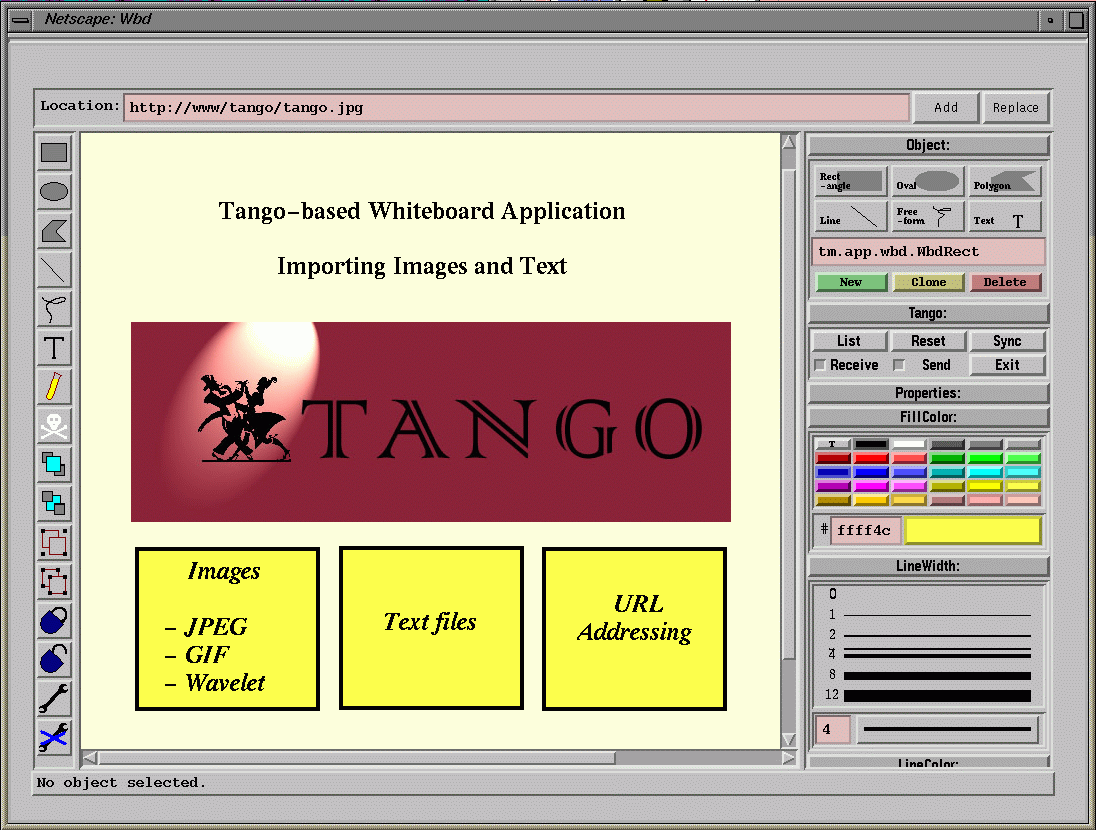Screen dimensions: 1096x830
Task: Pick the black fill color swatch
Action: pyautogui.click(x=871, y=444)
